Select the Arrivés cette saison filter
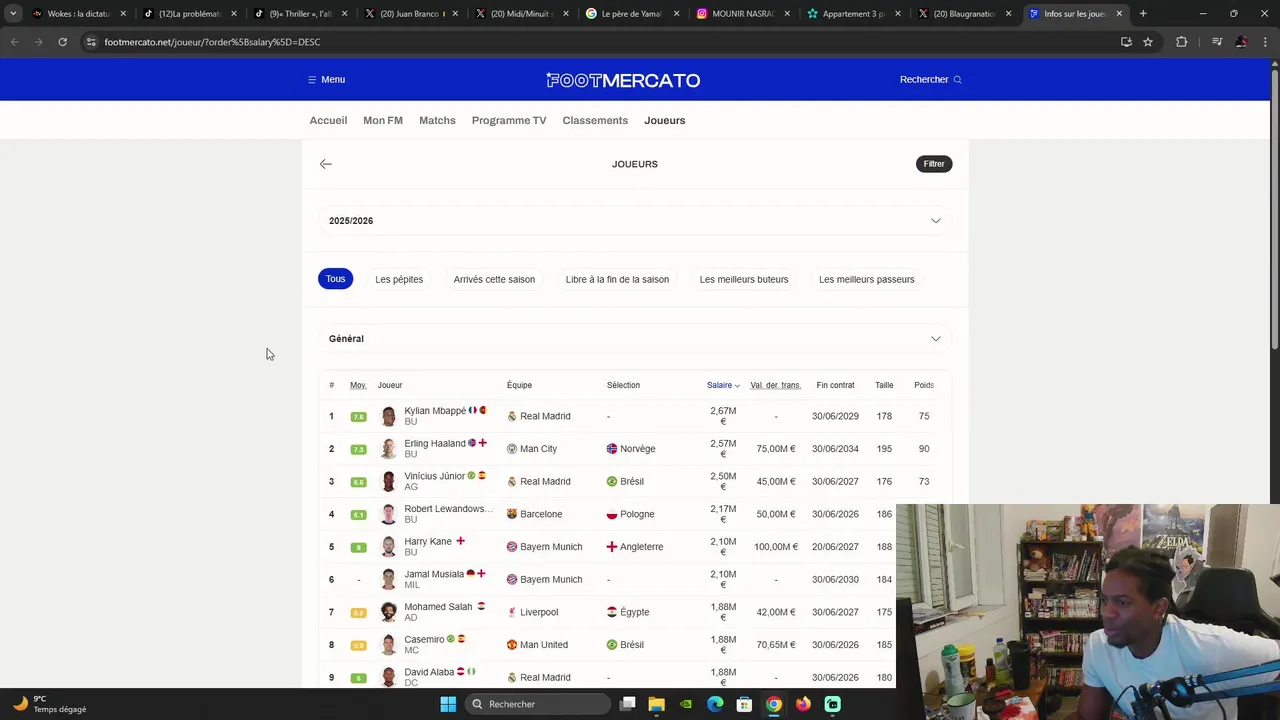 click(x=494, y=279)
